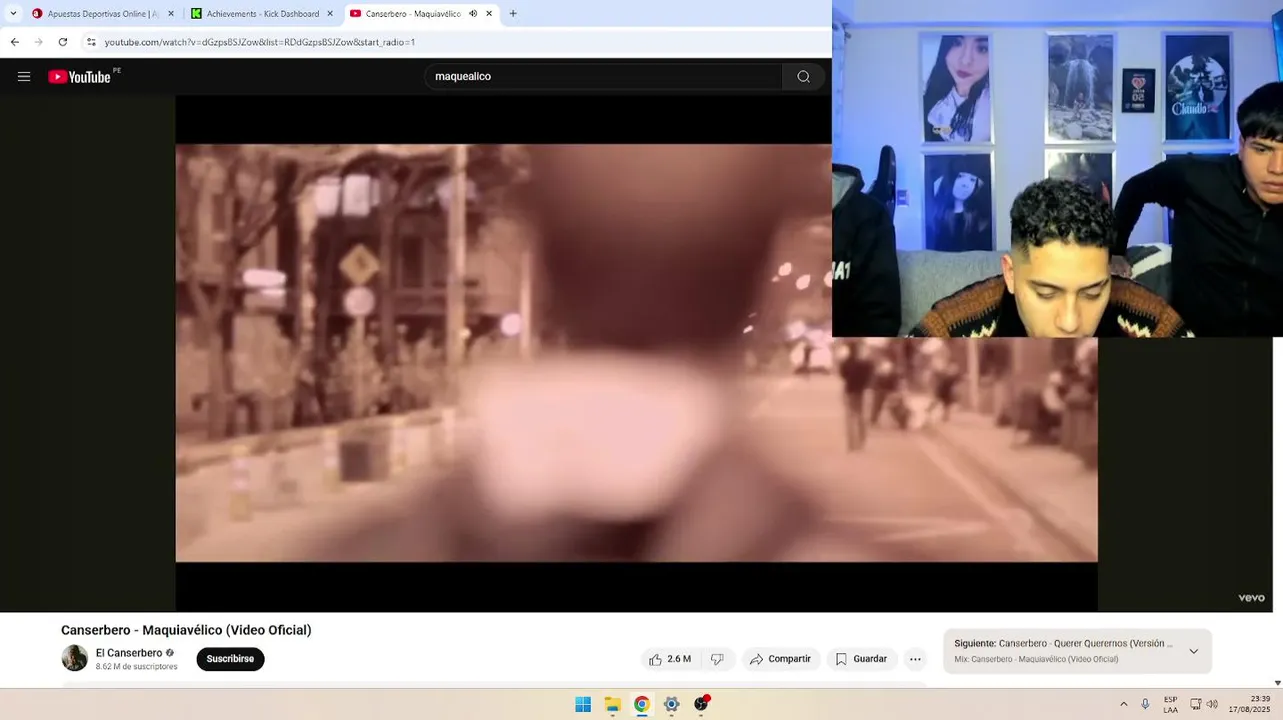The height and width of the screenshot is (720, 1283).
Task: View site information icon in address bar
Action: click(91, 42)
